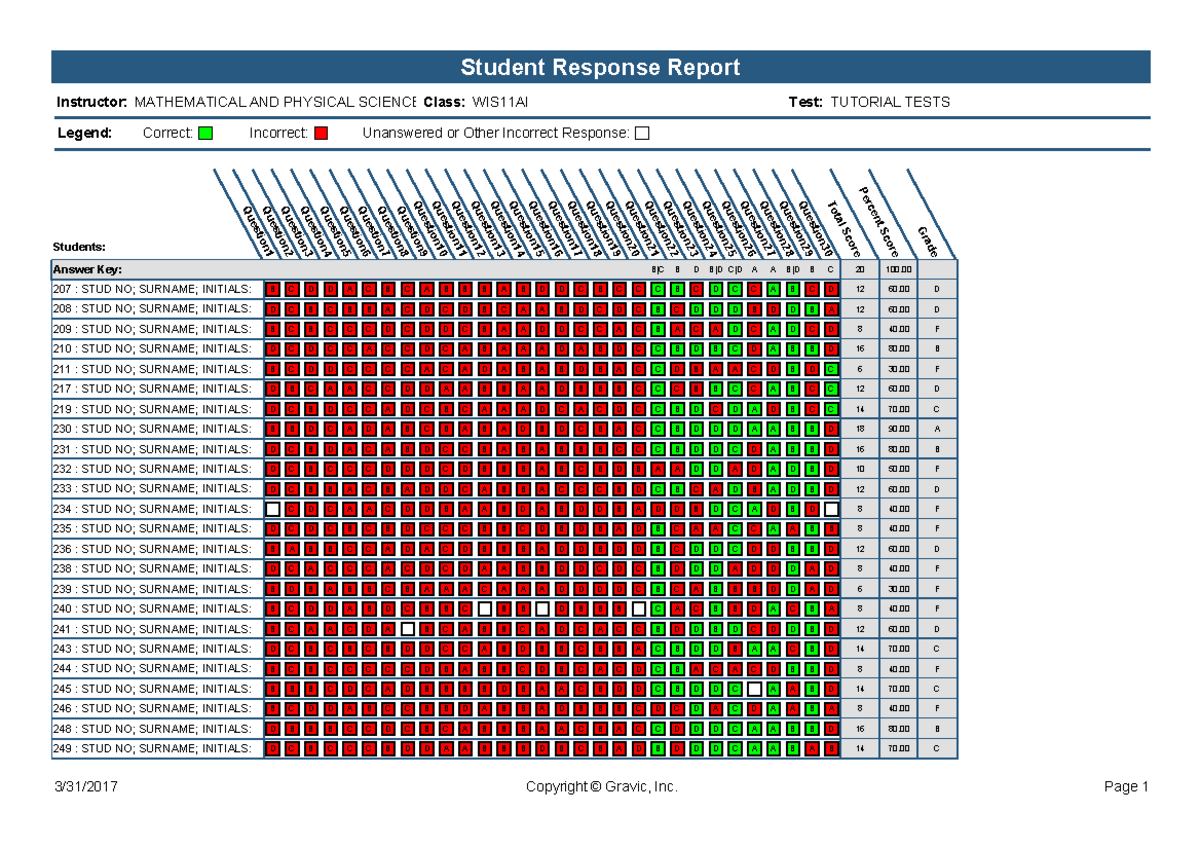Click Answer Key total score 20
1200x849 pixels.
tap(859, 269)
